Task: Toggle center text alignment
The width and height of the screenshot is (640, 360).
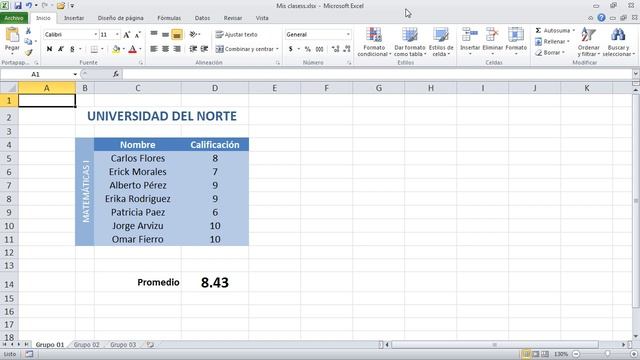Action: 165,49
